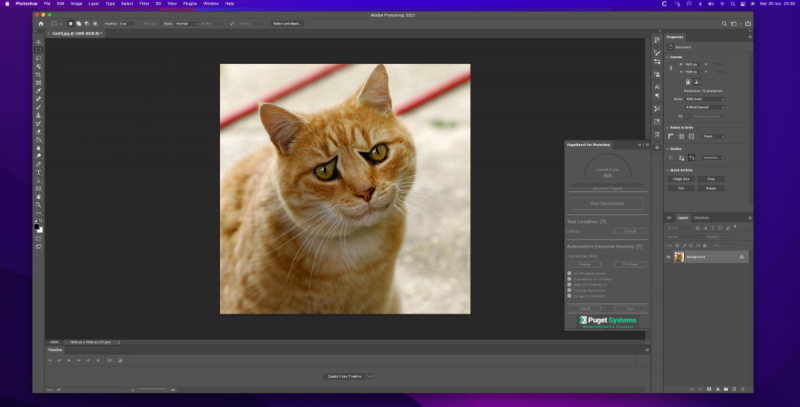Open dropdown arrow beside Create Video Timeline
The height and width of the screenshot is (407, 800).
click(x=370, y=376)
